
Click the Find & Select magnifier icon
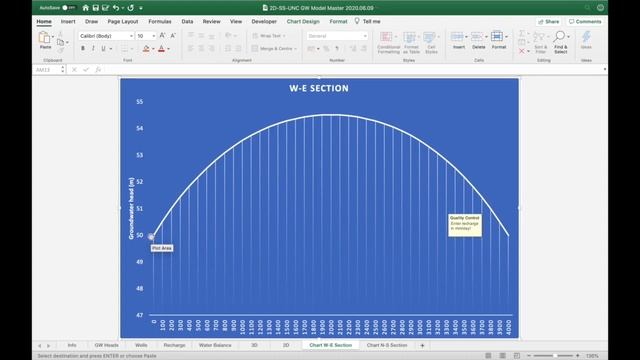click(559, 37)
